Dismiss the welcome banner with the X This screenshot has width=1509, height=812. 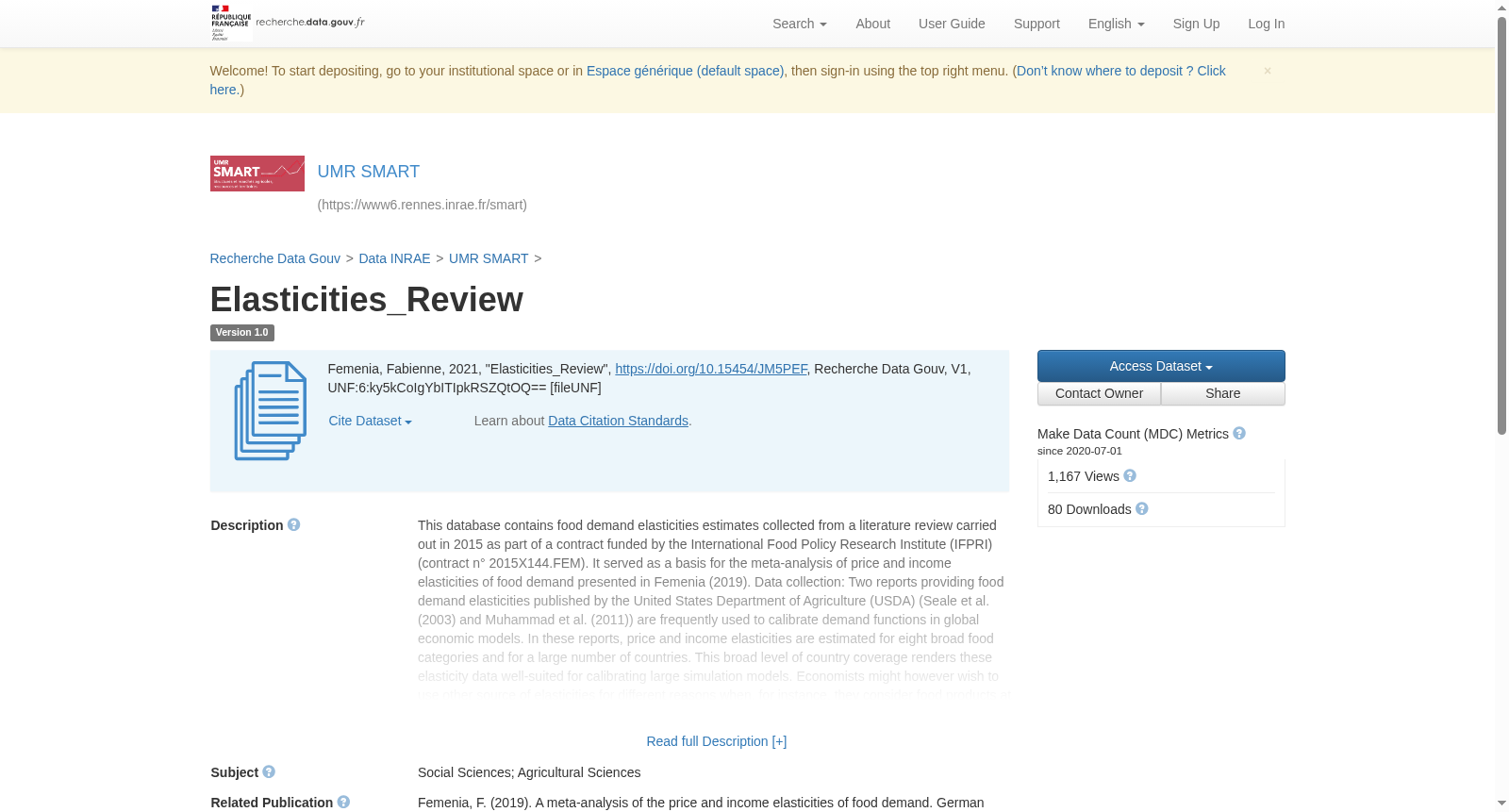click(1268, 71)
